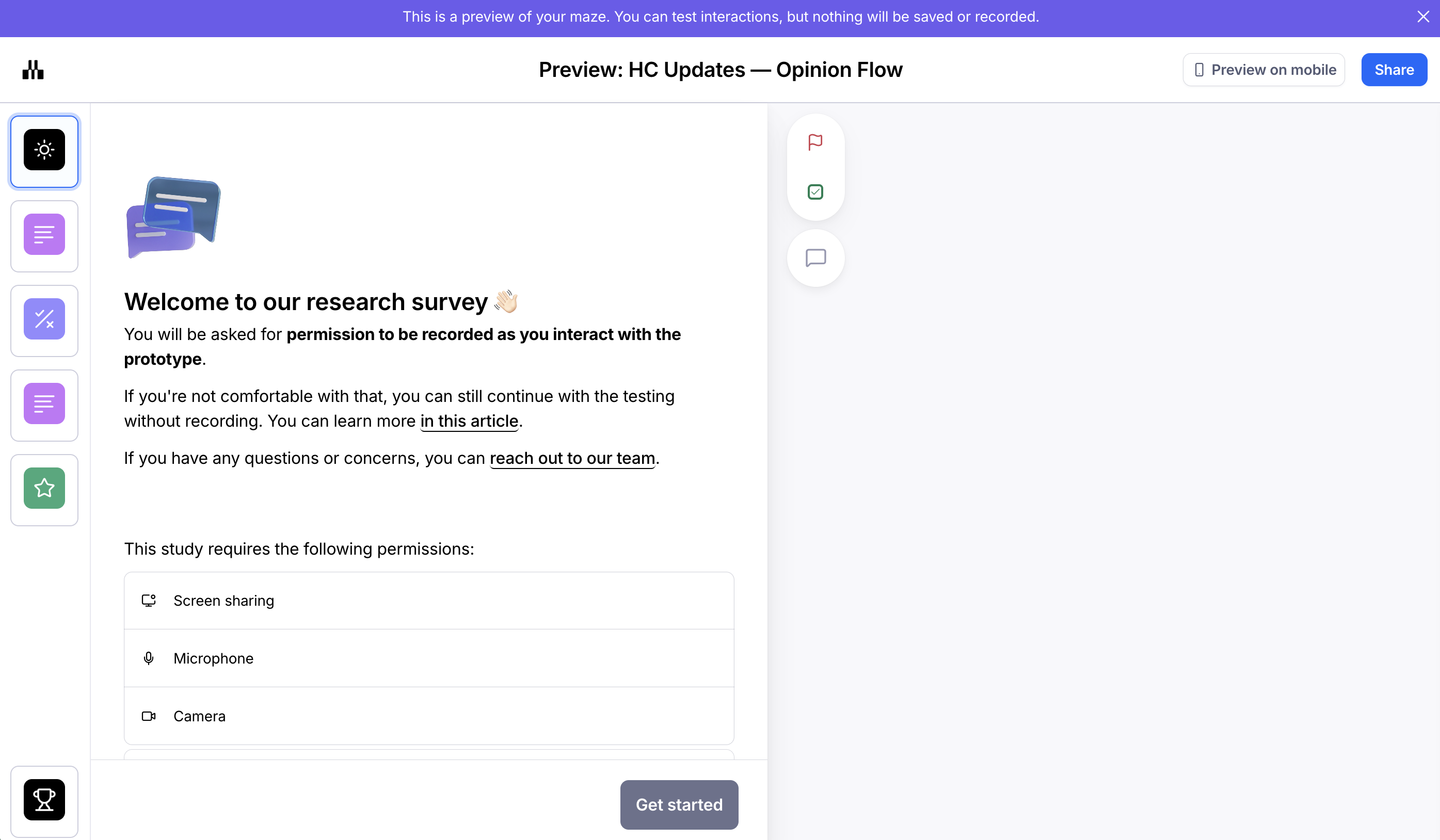Viewport: 1440px width, 840px height.
Task: Open the "in this article" link
Action: click(469, 421)
